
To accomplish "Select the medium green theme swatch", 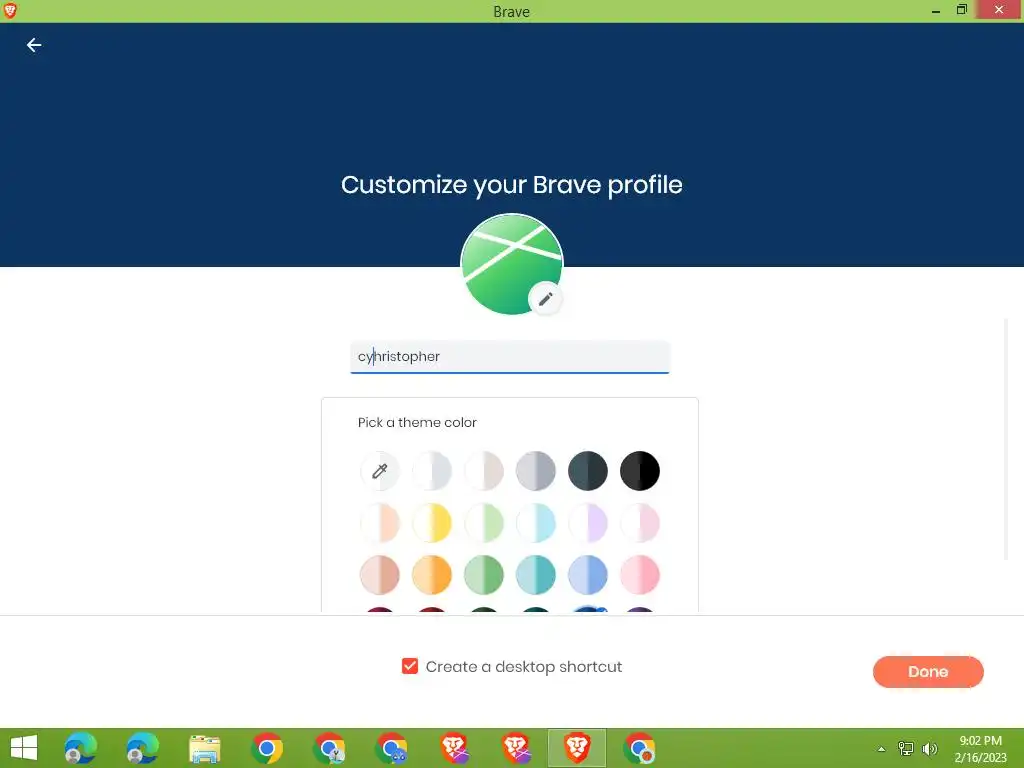I will tap(484, 575).
